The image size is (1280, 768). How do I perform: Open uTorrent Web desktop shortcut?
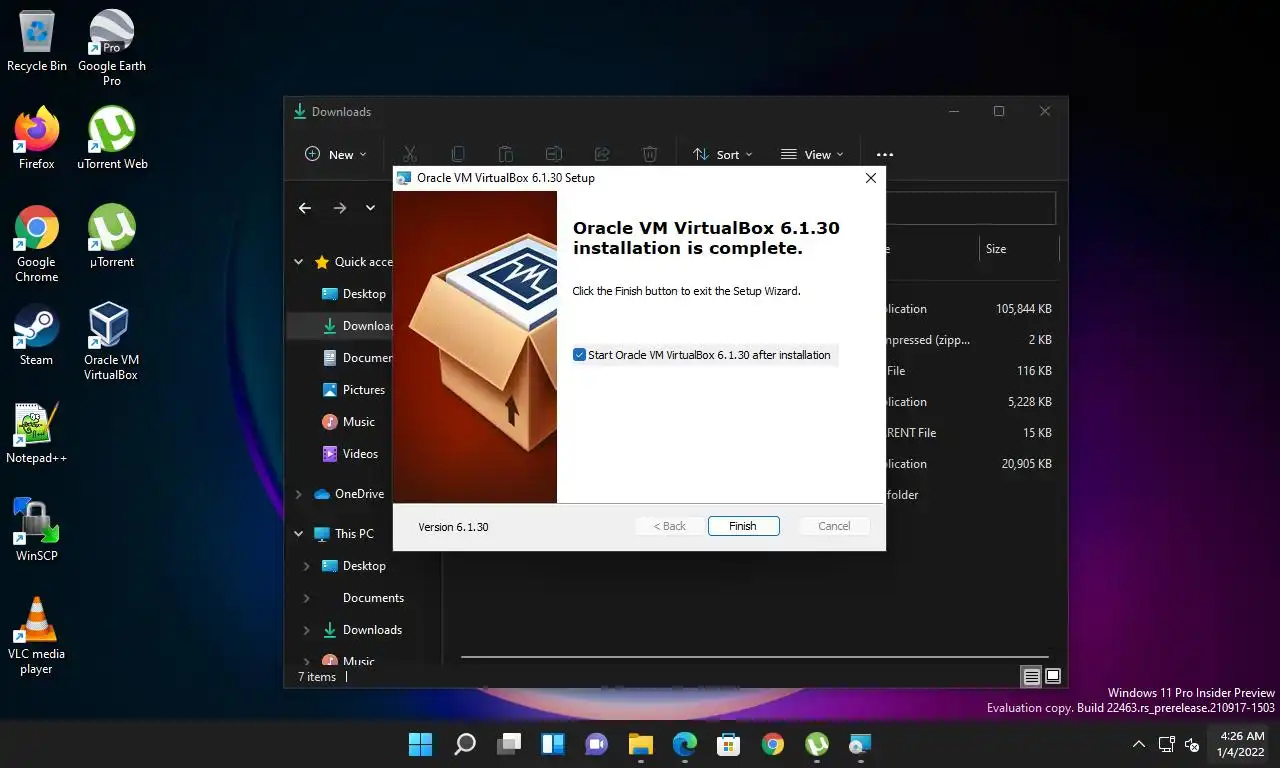pyautogui.click(x=112, y=138)
